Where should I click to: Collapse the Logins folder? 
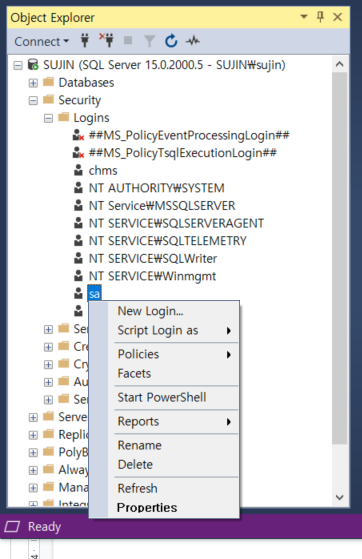pyautogui.click(x=49, y=118)
